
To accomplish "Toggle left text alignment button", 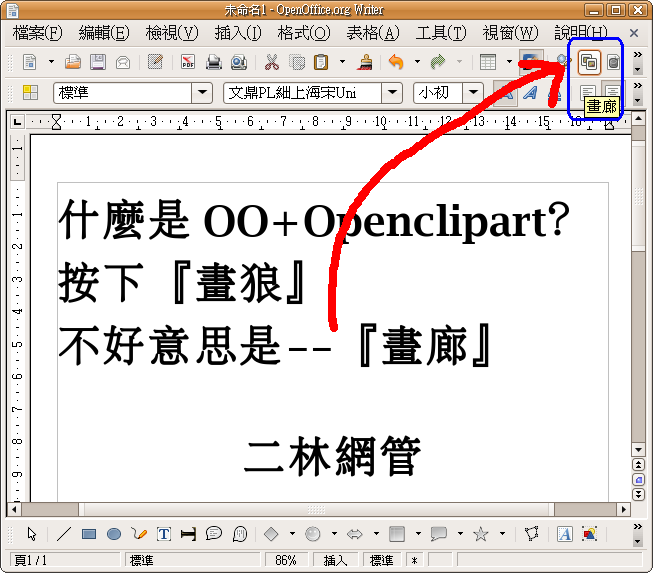I will [589, 93].
